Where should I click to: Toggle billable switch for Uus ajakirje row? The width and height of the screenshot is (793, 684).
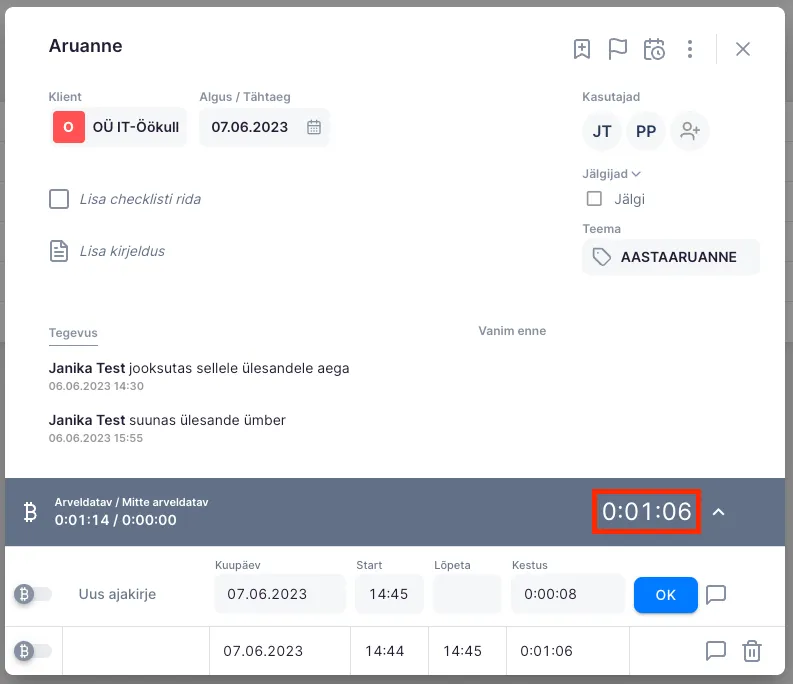33,595
